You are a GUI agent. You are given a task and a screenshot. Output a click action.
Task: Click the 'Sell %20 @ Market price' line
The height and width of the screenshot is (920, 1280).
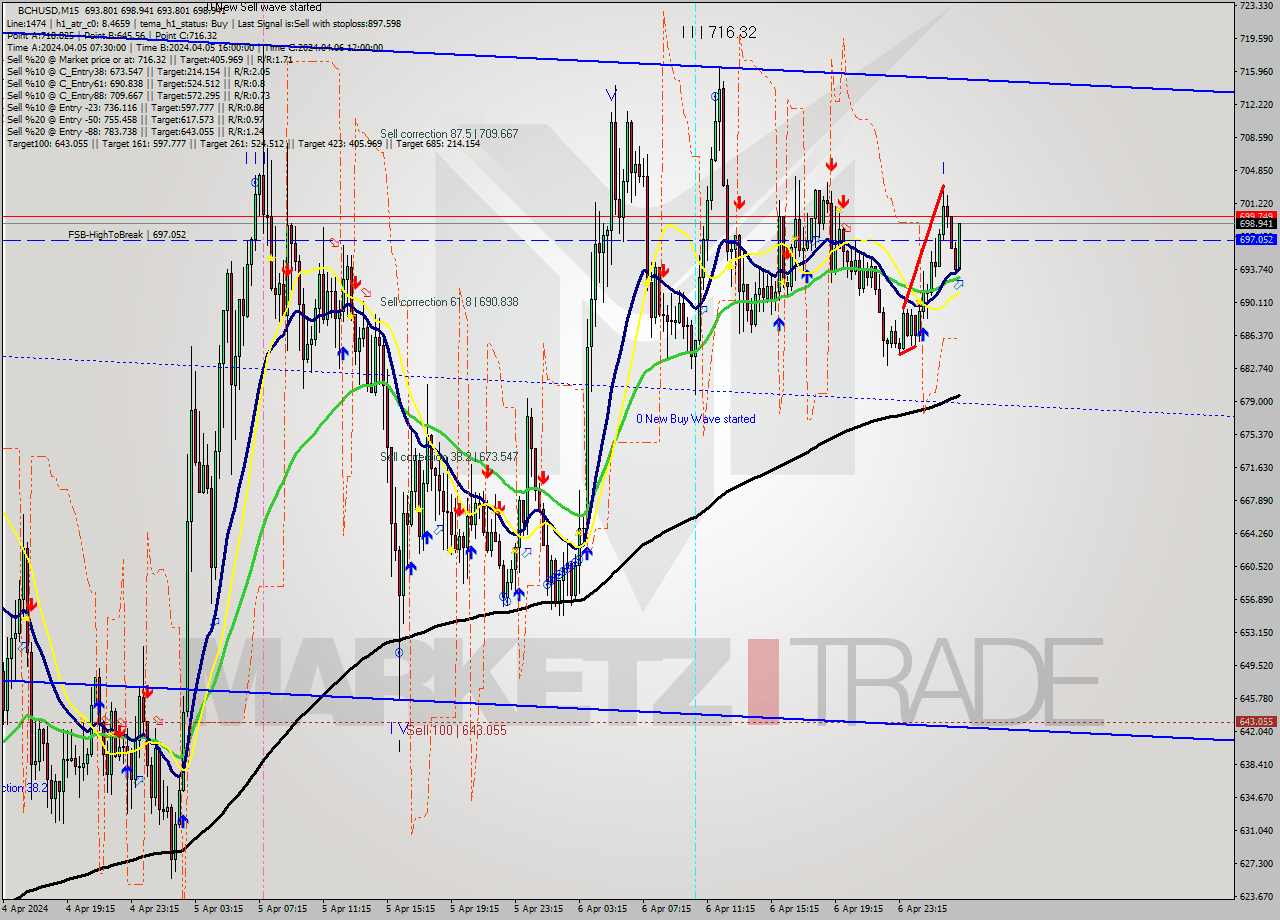click(149, 59)
